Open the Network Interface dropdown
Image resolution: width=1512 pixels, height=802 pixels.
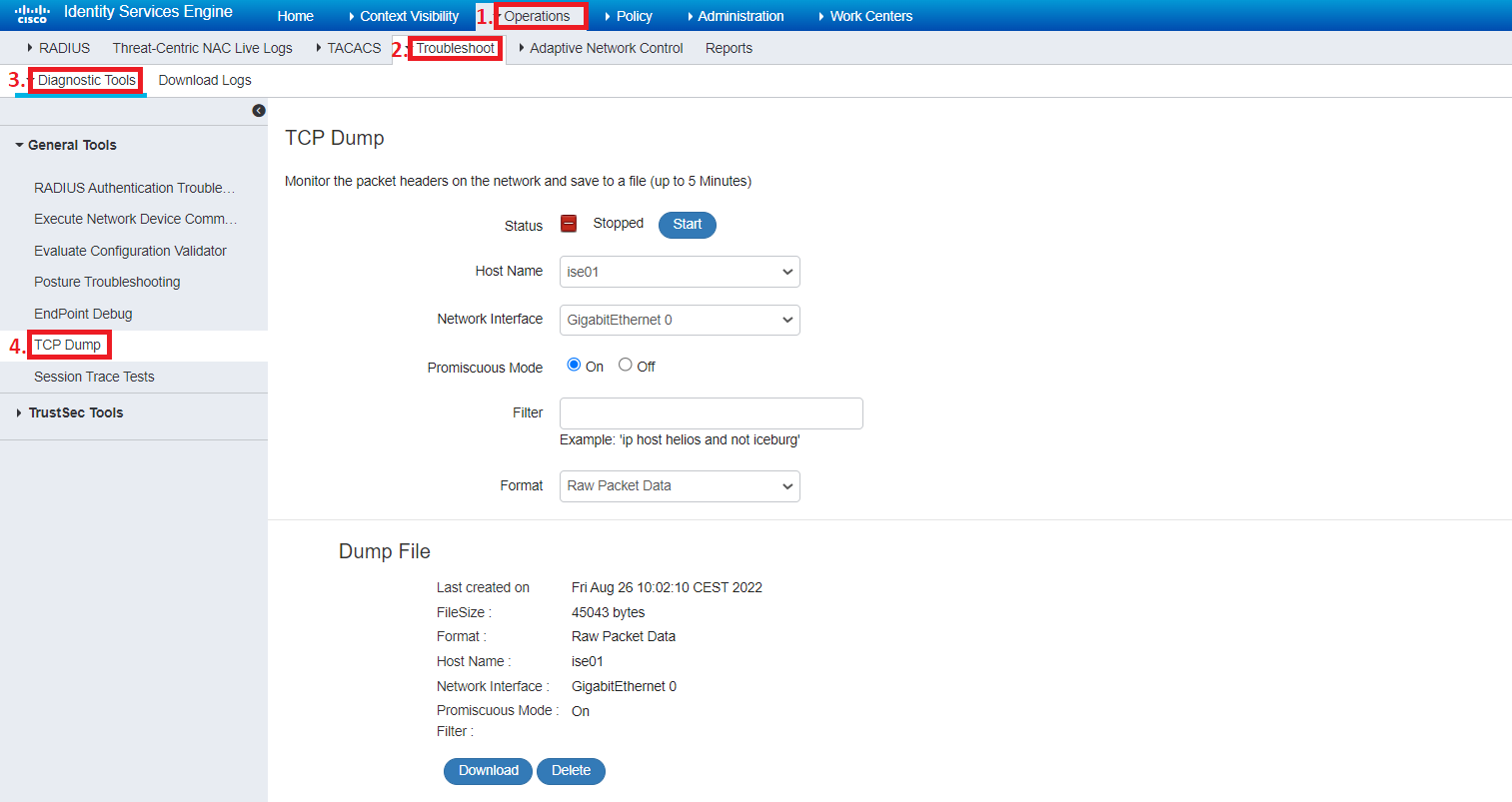680,320
